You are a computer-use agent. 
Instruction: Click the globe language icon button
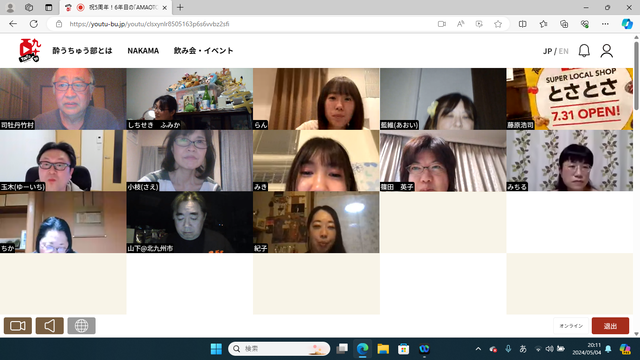point(81,326)
